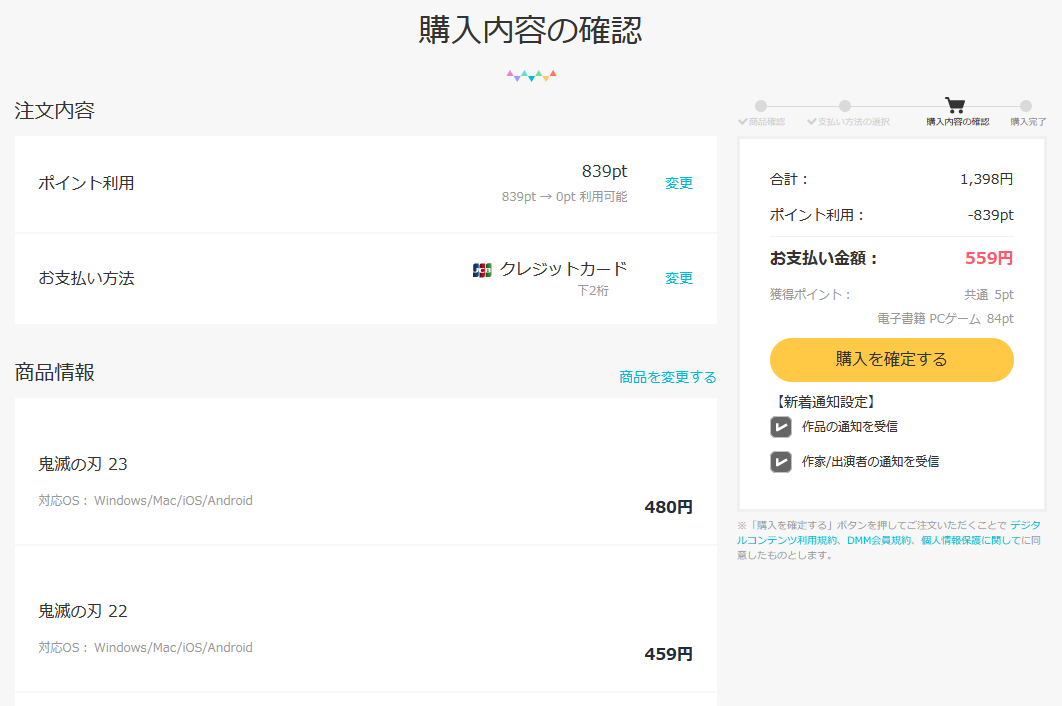This screenshot has width=1062, height=706.
Task: Click the 購入を確定する button
Action: [891, 360]
